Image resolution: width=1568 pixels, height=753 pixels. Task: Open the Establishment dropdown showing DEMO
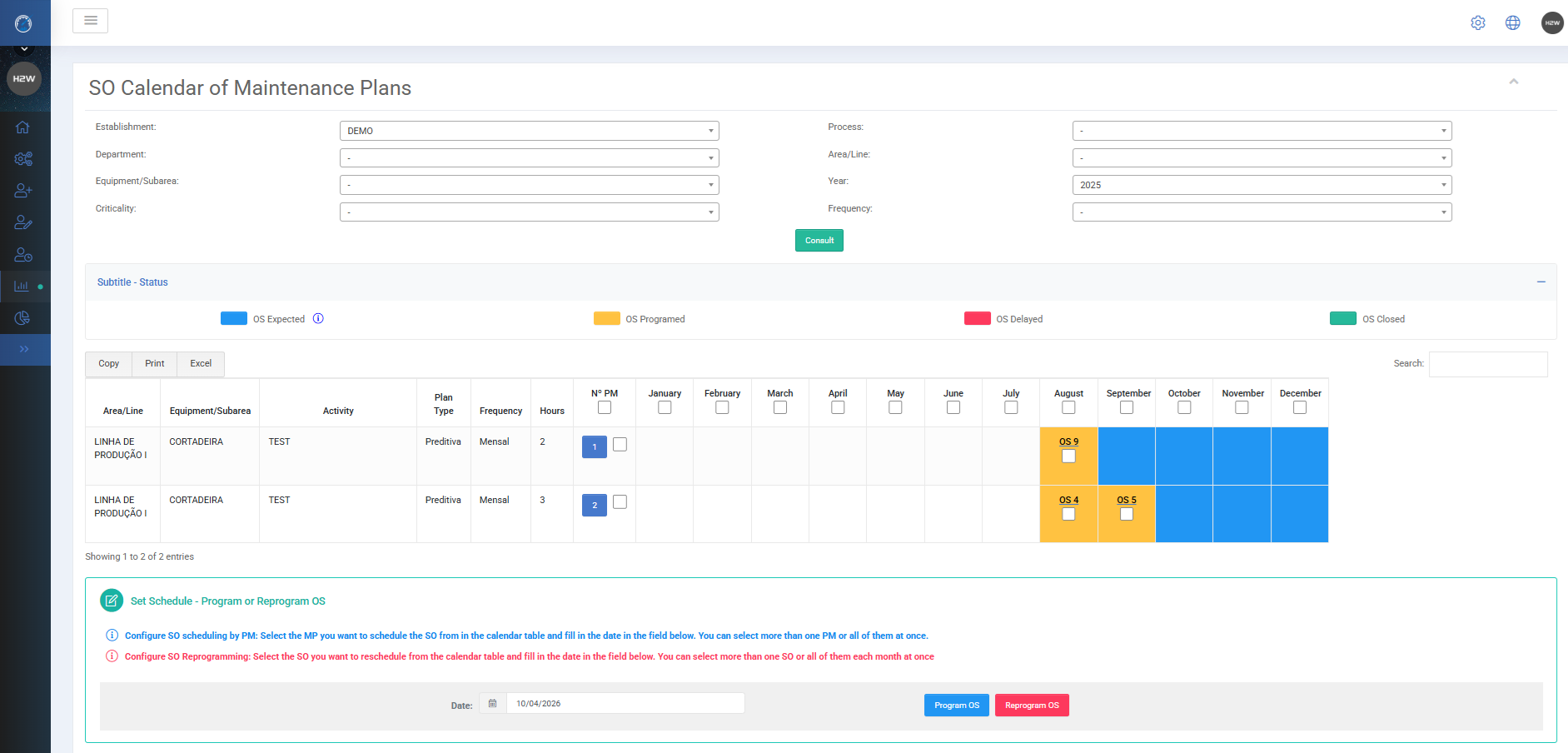529,131
